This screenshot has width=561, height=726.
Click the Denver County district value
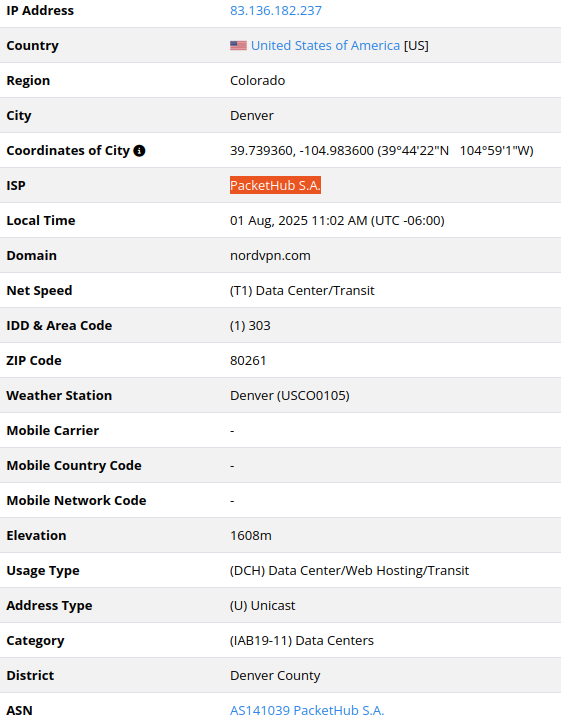pos(275,676)
